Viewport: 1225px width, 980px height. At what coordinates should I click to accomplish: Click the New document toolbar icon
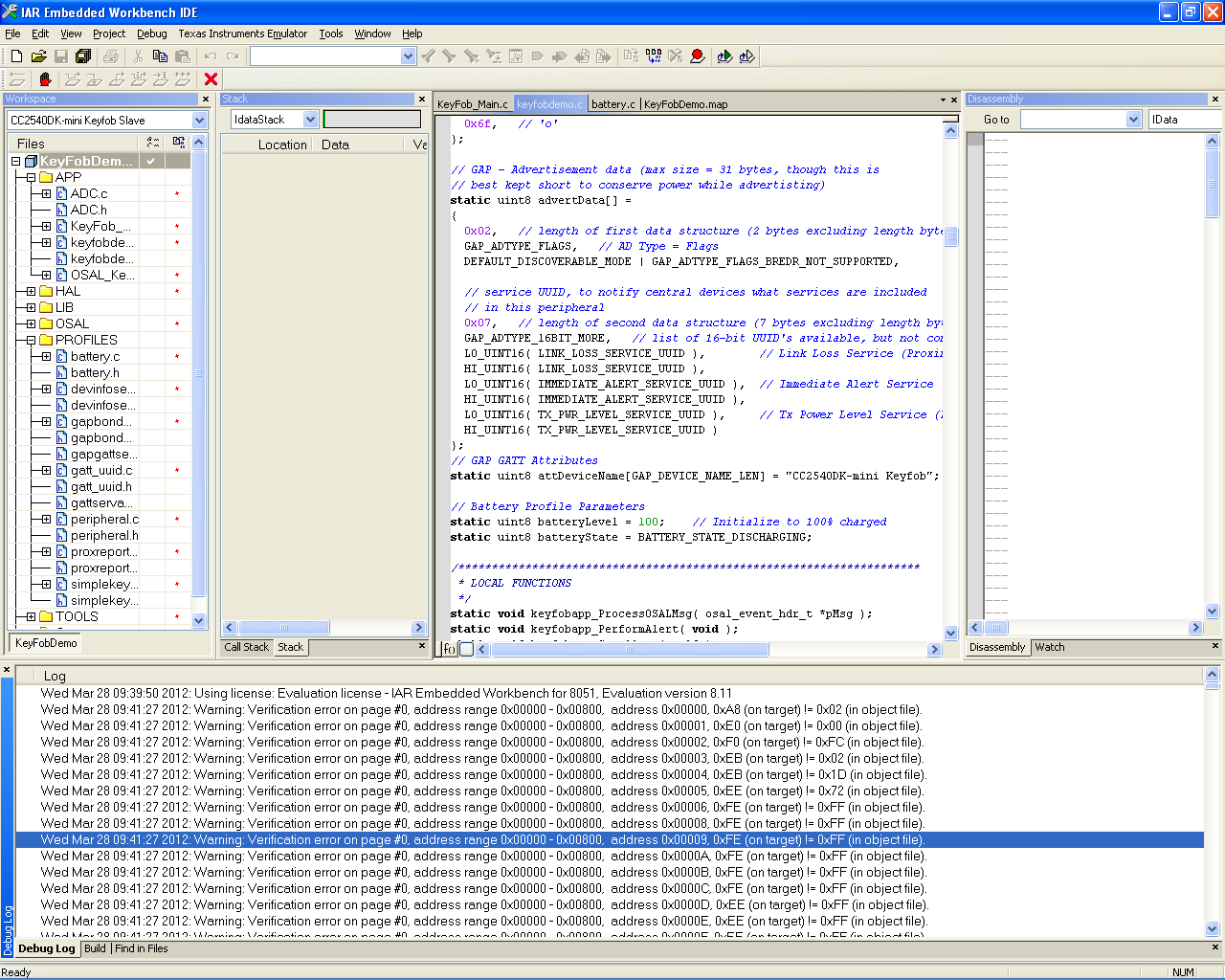(16, 56)
